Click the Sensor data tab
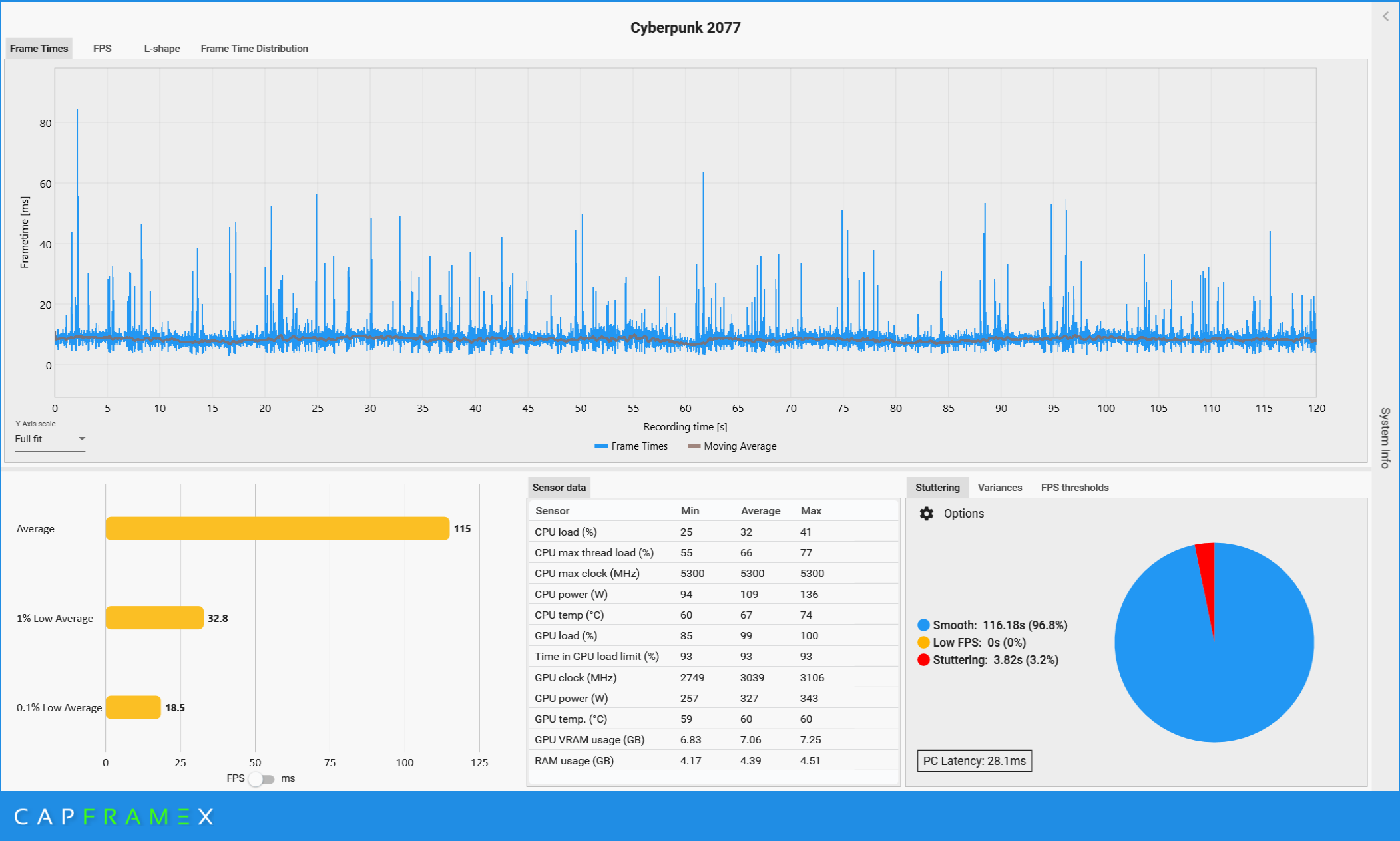1400x841 pixels. click(x=559, y=488)
